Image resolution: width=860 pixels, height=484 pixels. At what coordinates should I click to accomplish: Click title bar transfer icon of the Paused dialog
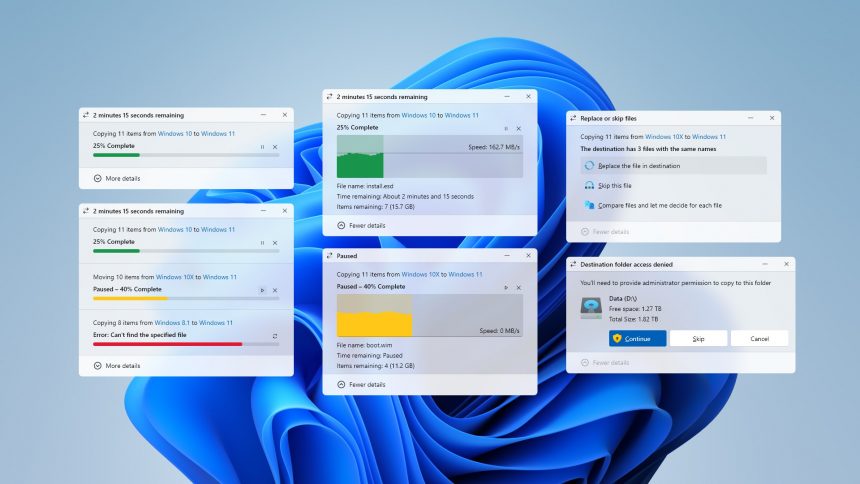329,256
